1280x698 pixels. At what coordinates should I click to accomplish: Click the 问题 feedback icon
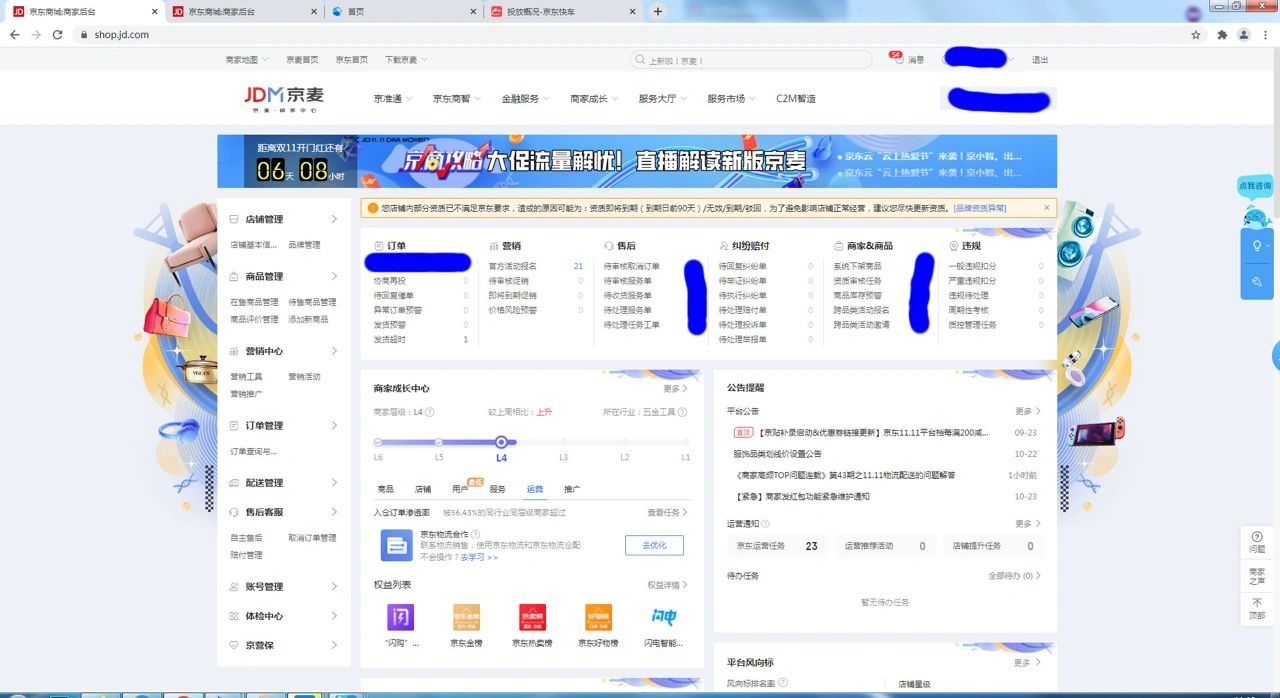click(x=1257, y=541)
